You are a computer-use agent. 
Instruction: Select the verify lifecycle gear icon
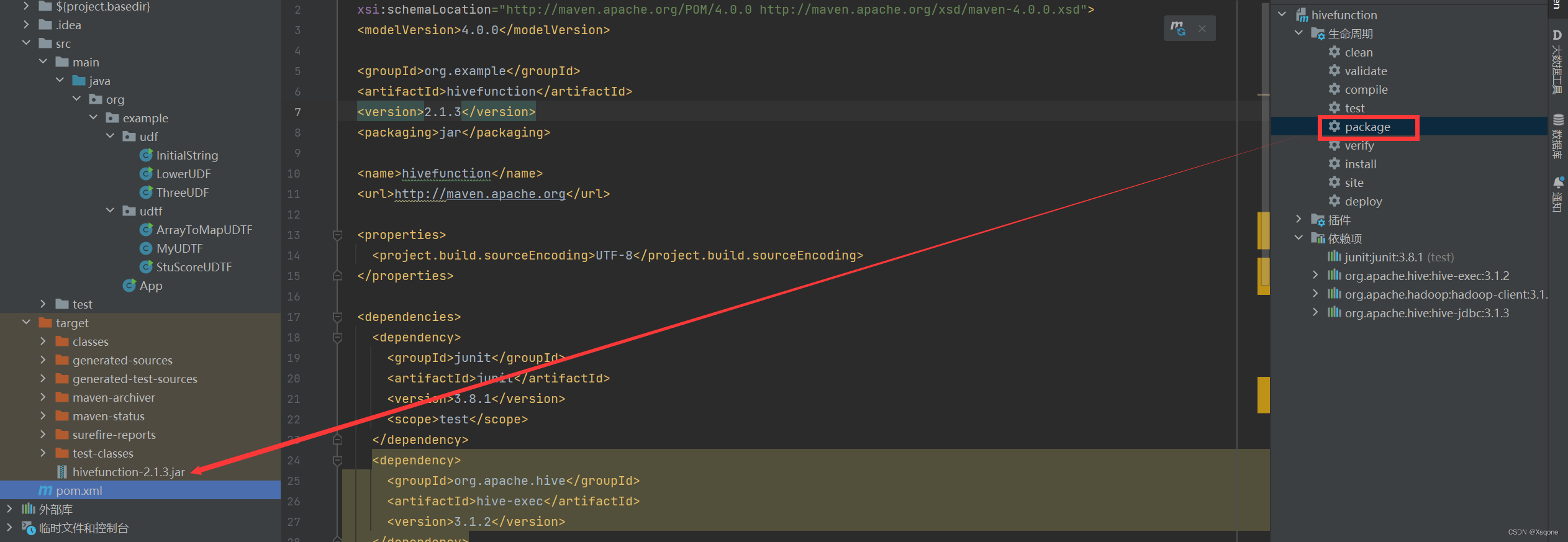pyautogui.click(x=1334, y=145)
